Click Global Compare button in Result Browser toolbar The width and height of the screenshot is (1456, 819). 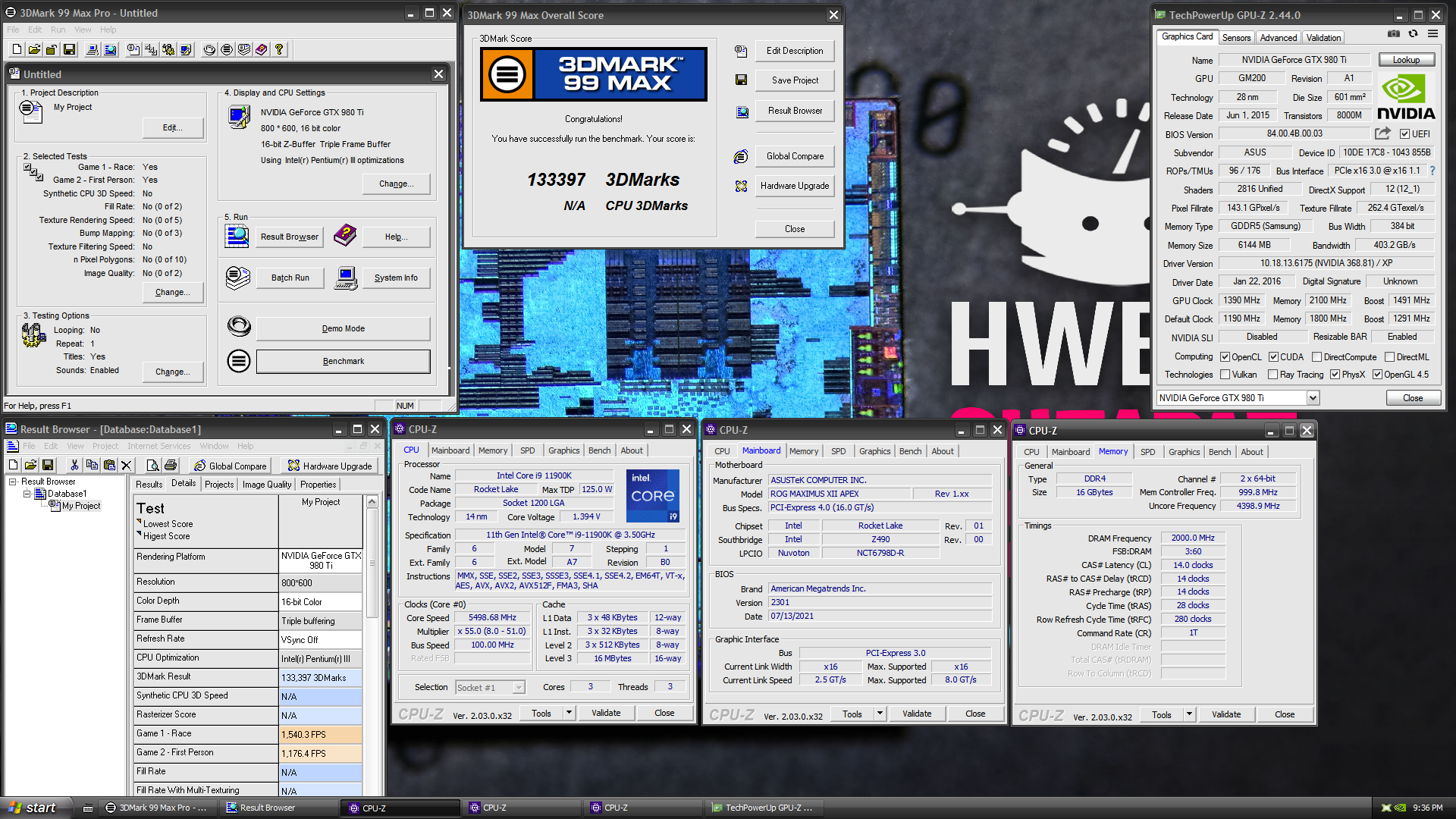pyautogui.click(x=230, y=466)
